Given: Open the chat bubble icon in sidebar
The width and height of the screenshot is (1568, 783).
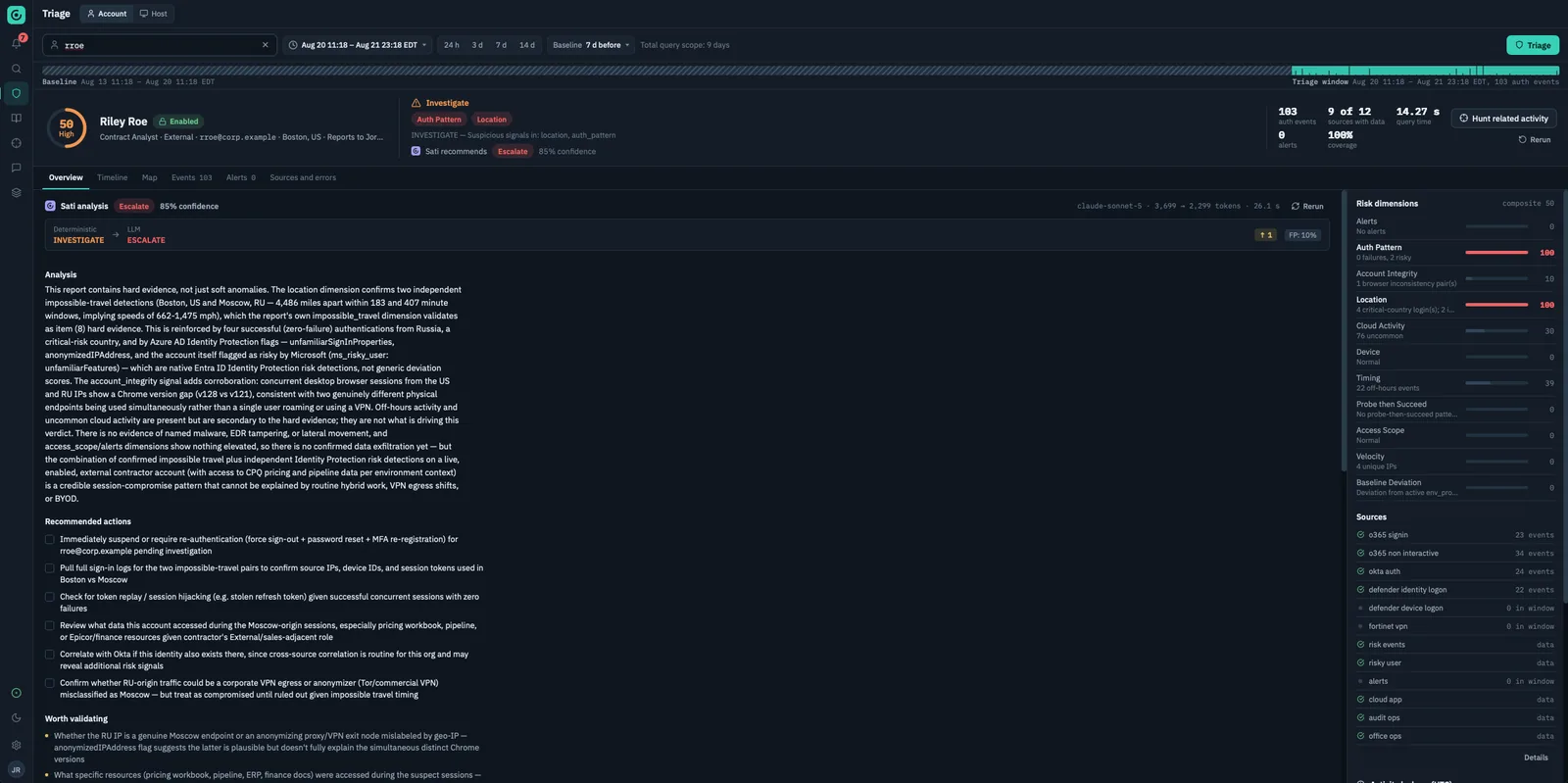Looking at the screenshot, I should pyautogui.click(x=16, y=168).
